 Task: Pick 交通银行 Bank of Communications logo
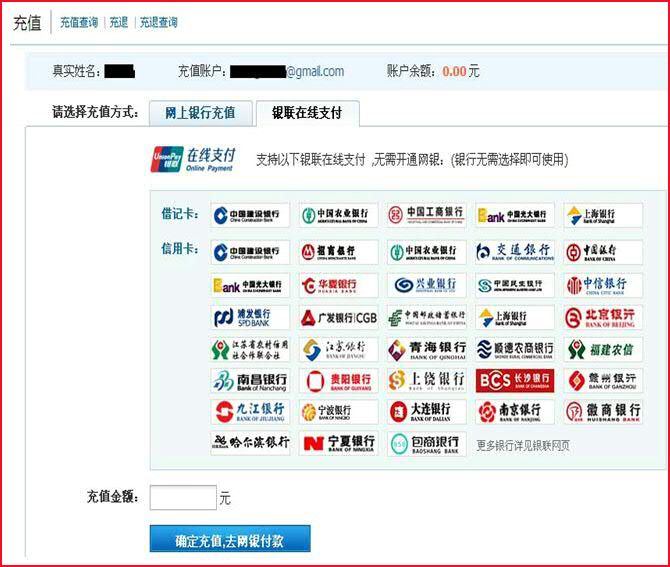click(x=515, y=252)
